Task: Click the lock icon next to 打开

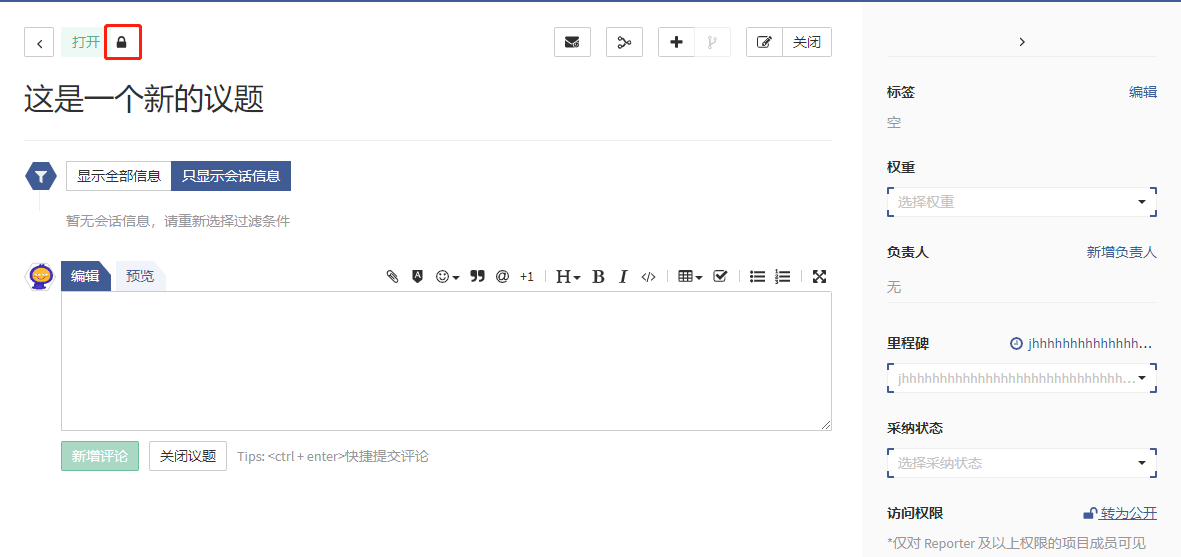Action: click(122, 43)
